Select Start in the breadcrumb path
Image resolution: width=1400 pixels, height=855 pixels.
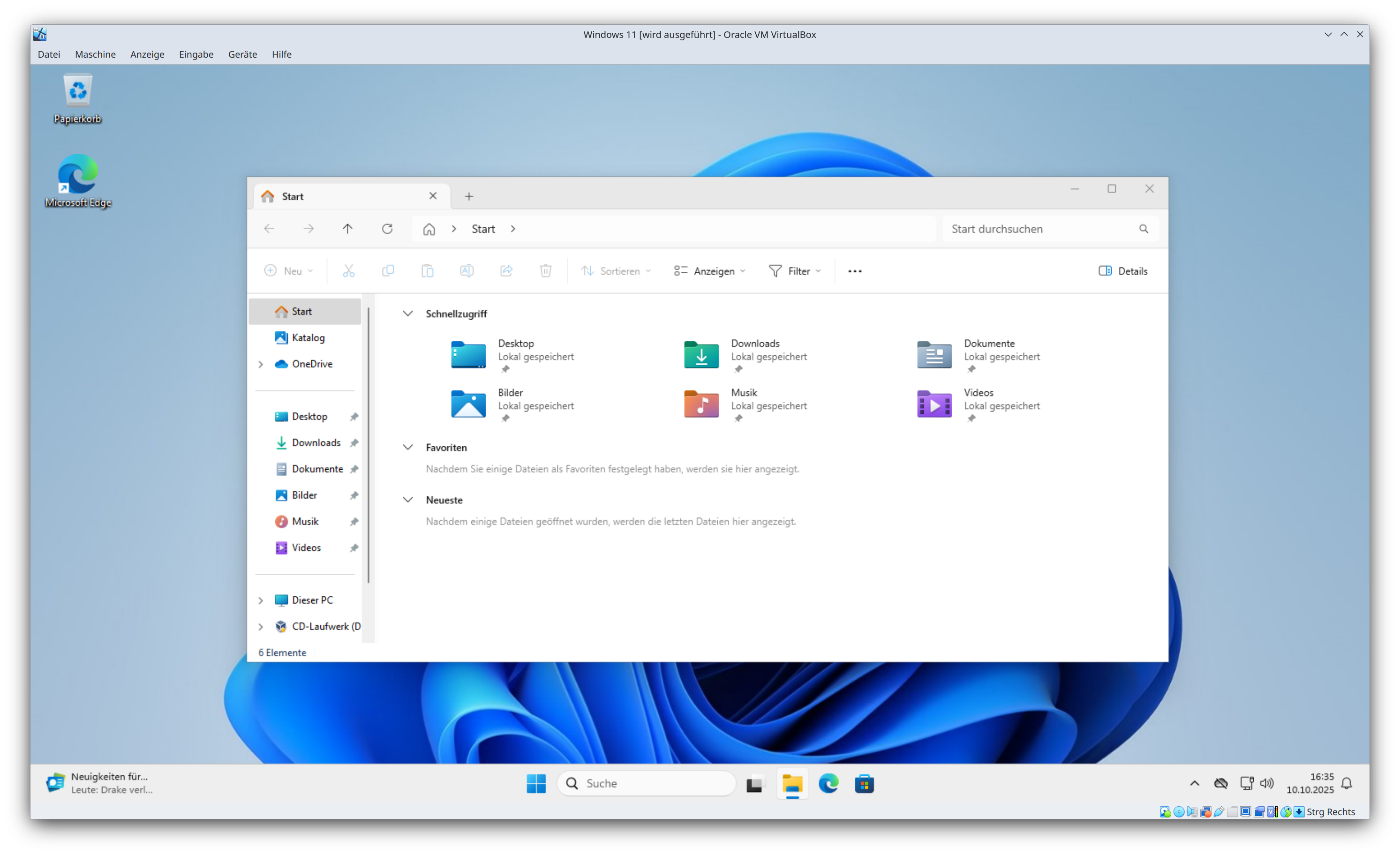(482, 228)
